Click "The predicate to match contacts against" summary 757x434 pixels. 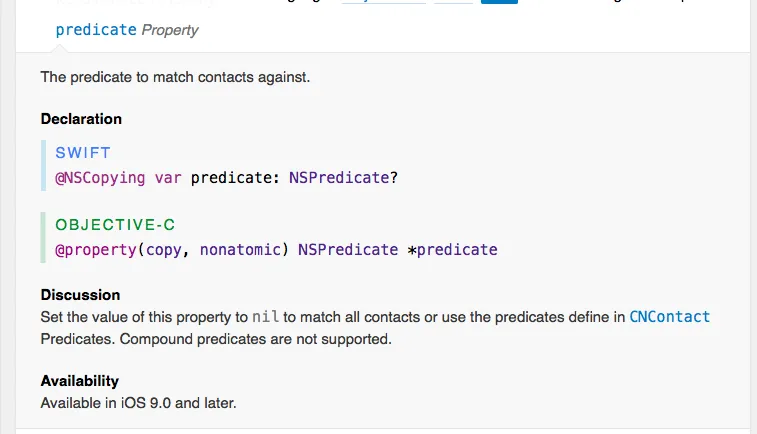pos(175,77)
